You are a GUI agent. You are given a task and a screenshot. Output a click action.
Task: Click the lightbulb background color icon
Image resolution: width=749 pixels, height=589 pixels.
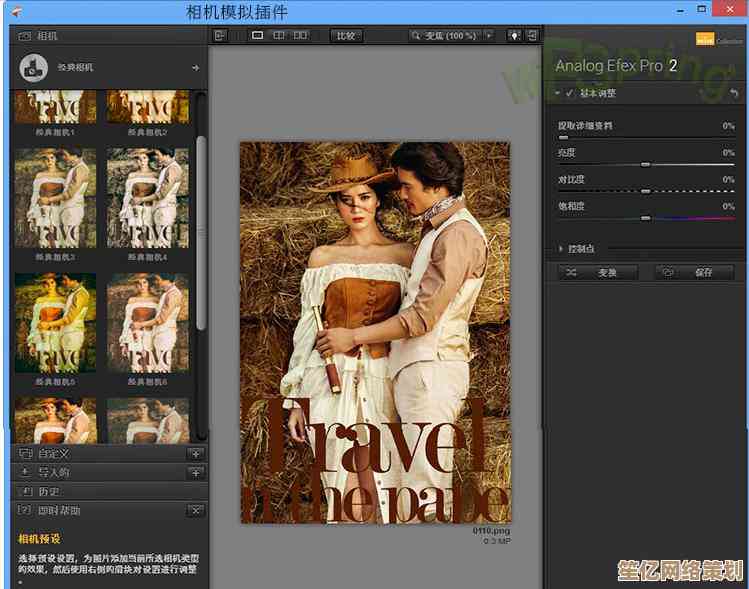click(514, 35)
